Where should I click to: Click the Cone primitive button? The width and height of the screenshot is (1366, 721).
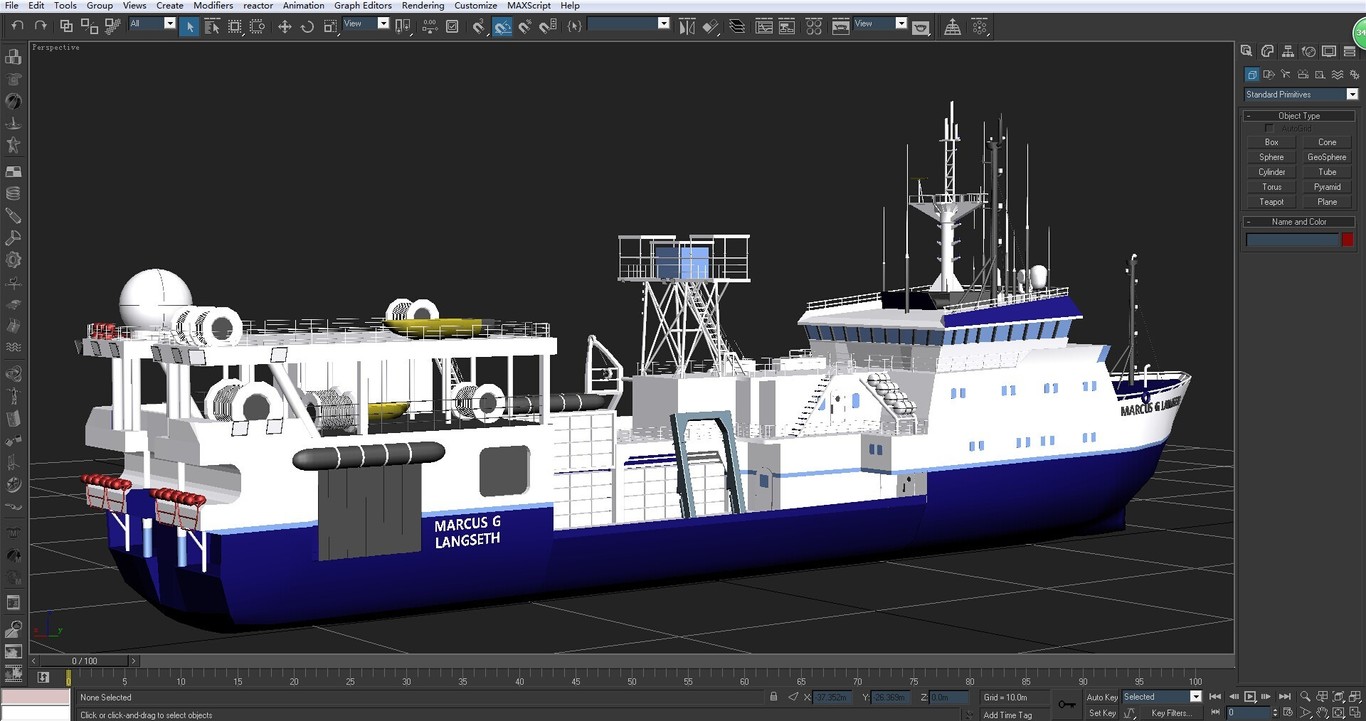pos(1327,142)
